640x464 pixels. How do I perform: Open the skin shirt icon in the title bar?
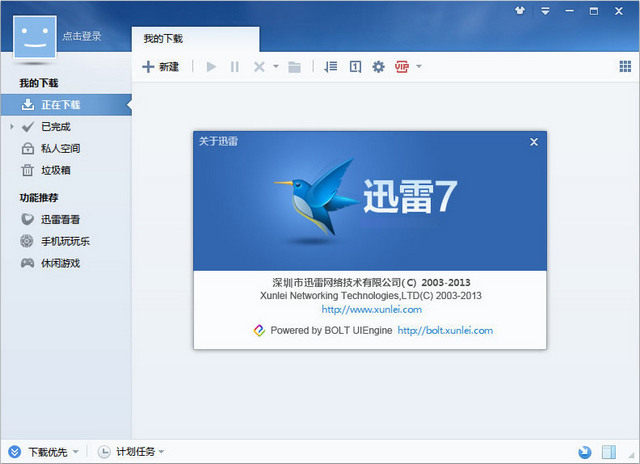pos(520,11)
